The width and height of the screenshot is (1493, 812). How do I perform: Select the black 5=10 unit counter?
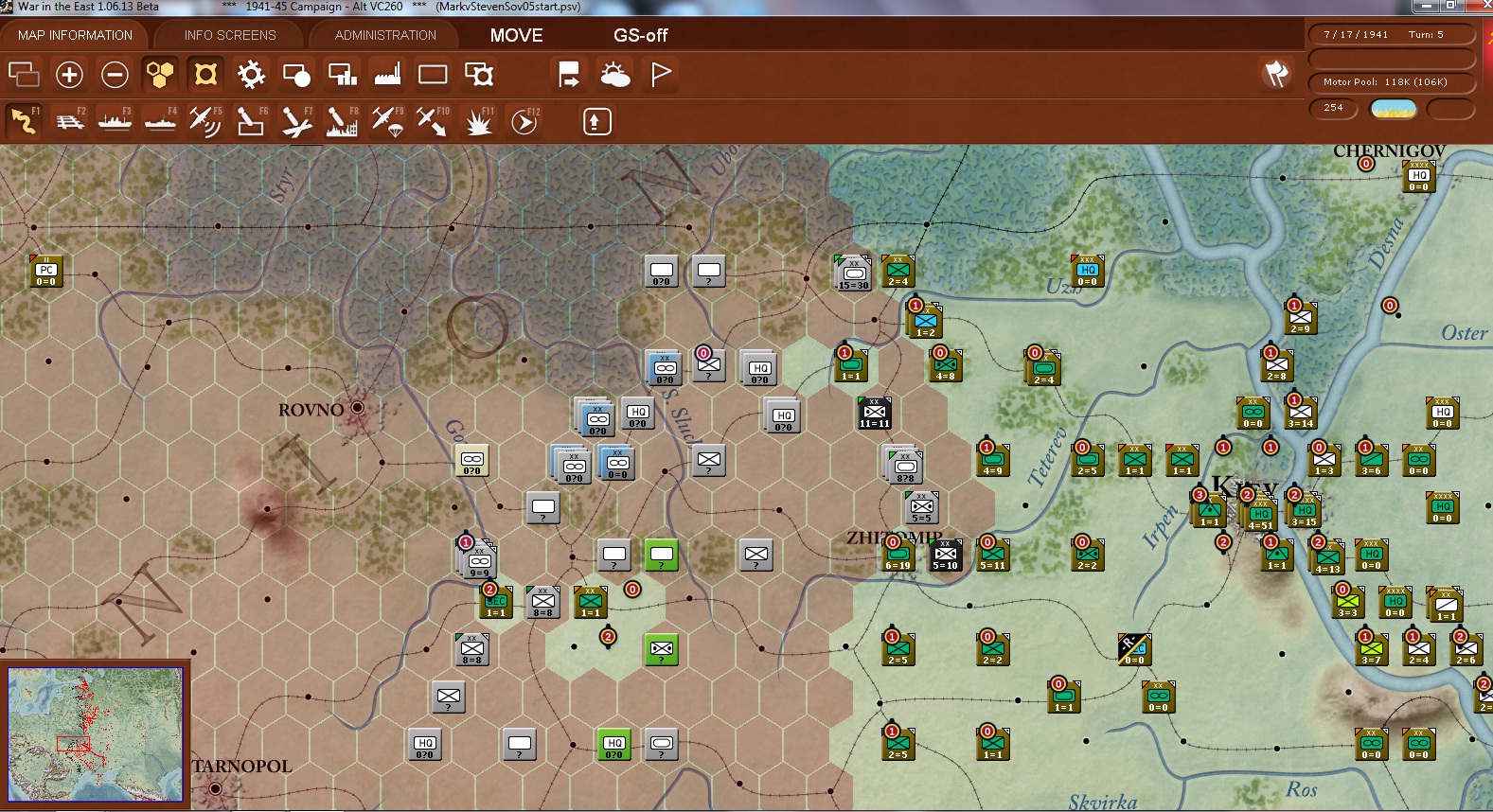click(946, 556)
